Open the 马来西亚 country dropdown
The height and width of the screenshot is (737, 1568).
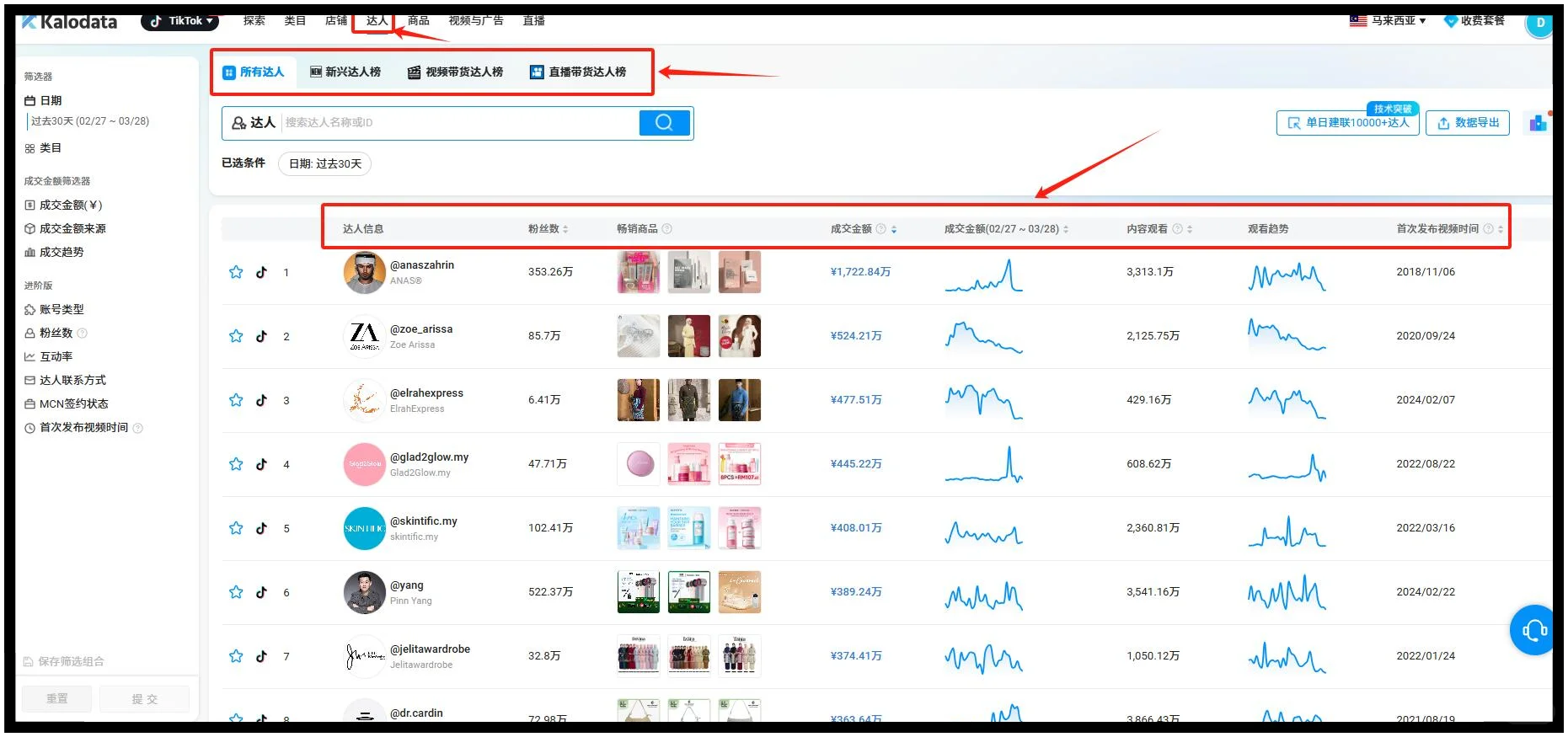click(x=1388, y=21)
